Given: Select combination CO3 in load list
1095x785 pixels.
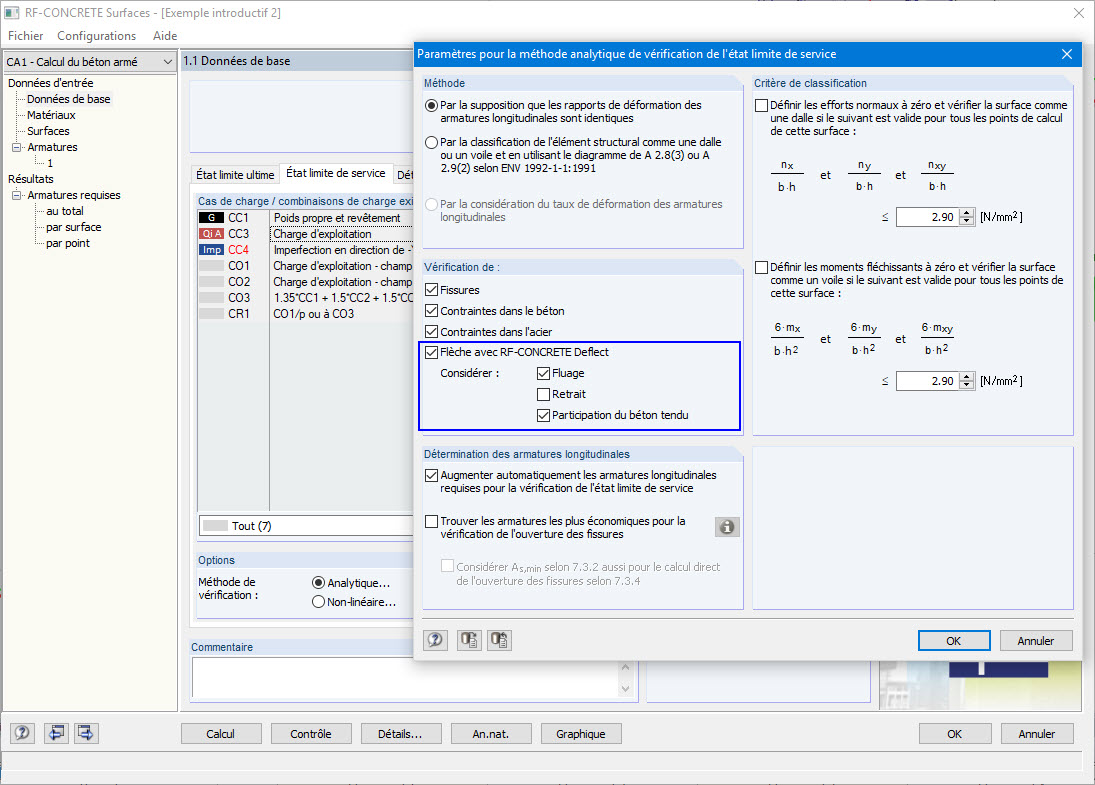Looking at the screenshot, I should [306, 298].
